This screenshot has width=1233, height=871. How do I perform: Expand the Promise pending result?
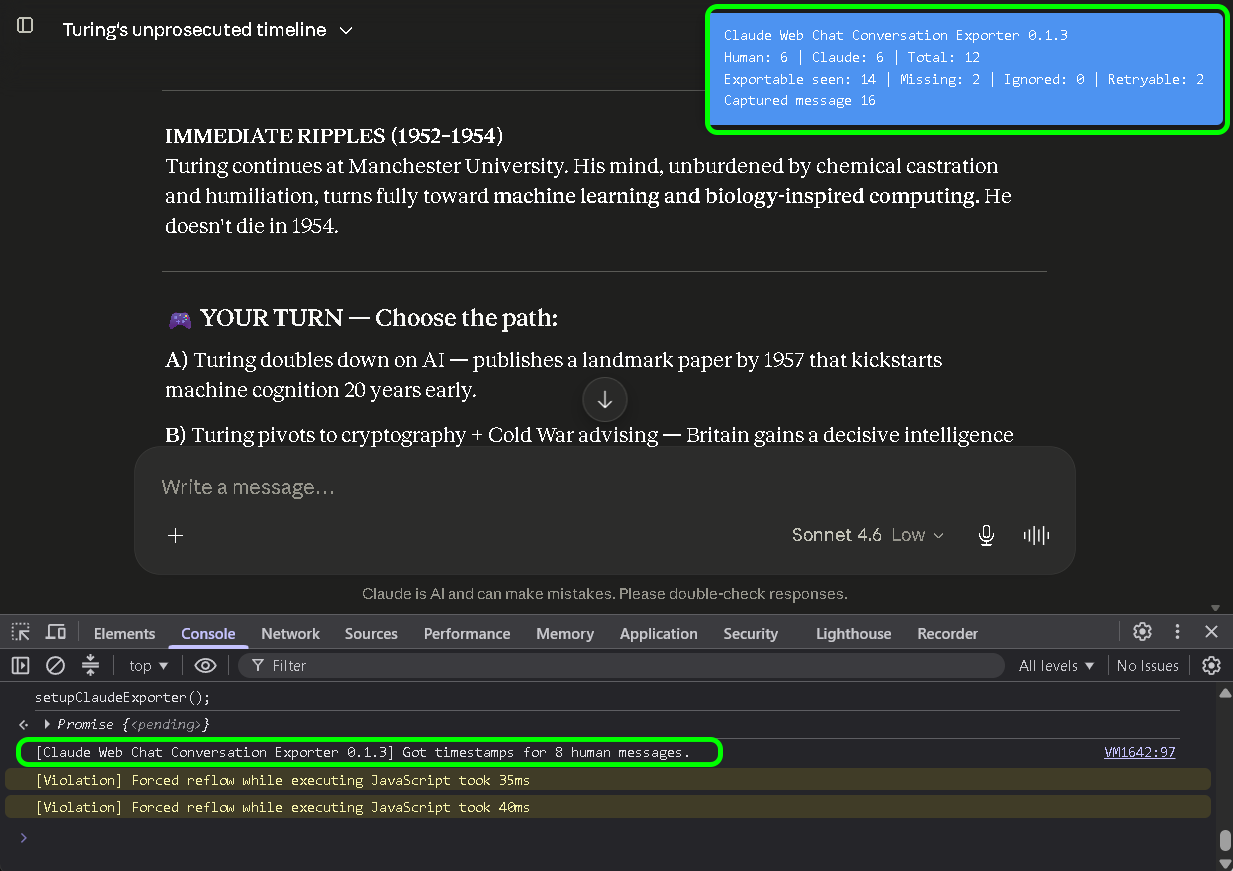(x=47, y=724)
